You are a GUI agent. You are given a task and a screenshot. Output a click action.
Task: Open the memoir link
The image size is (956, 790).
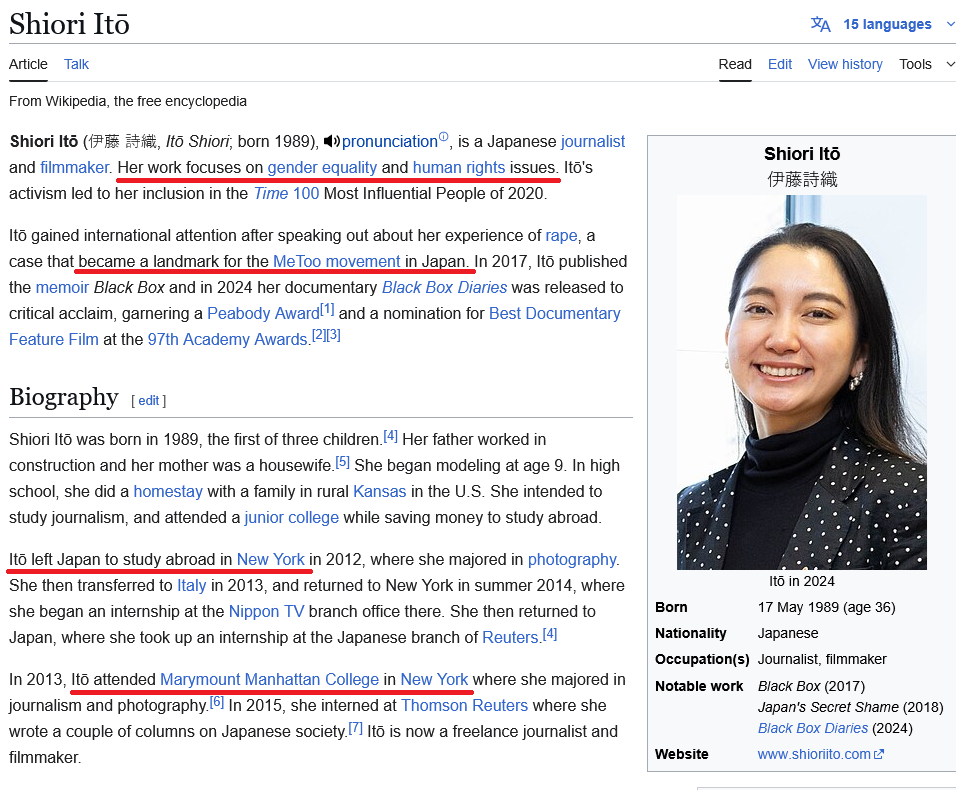pyautogui.click(x=62, y=288)
